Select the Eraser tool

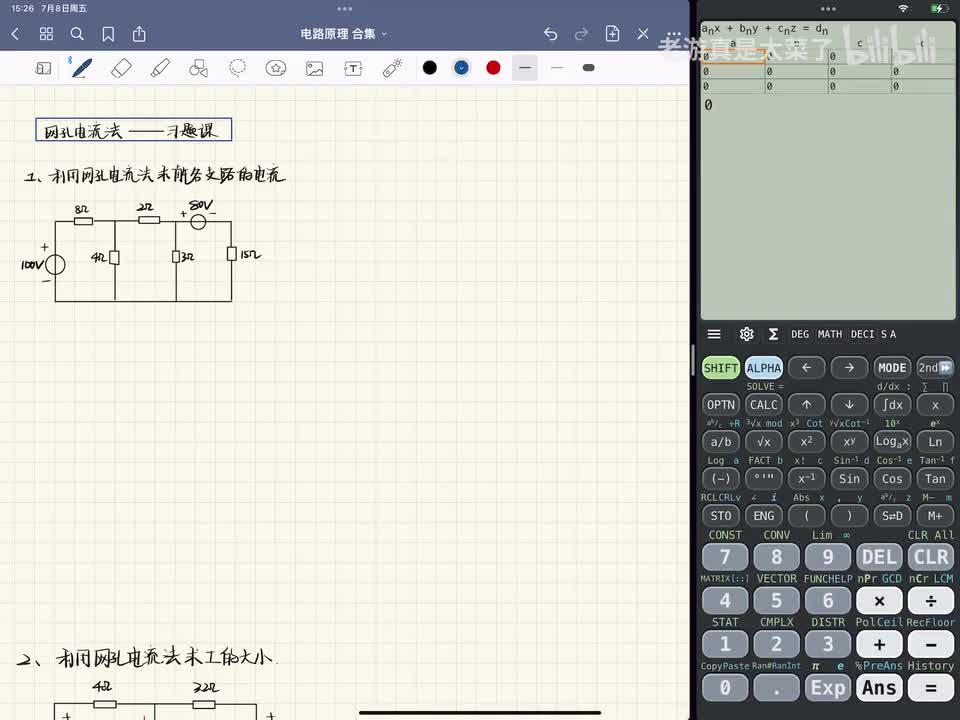tap(121, 68)
